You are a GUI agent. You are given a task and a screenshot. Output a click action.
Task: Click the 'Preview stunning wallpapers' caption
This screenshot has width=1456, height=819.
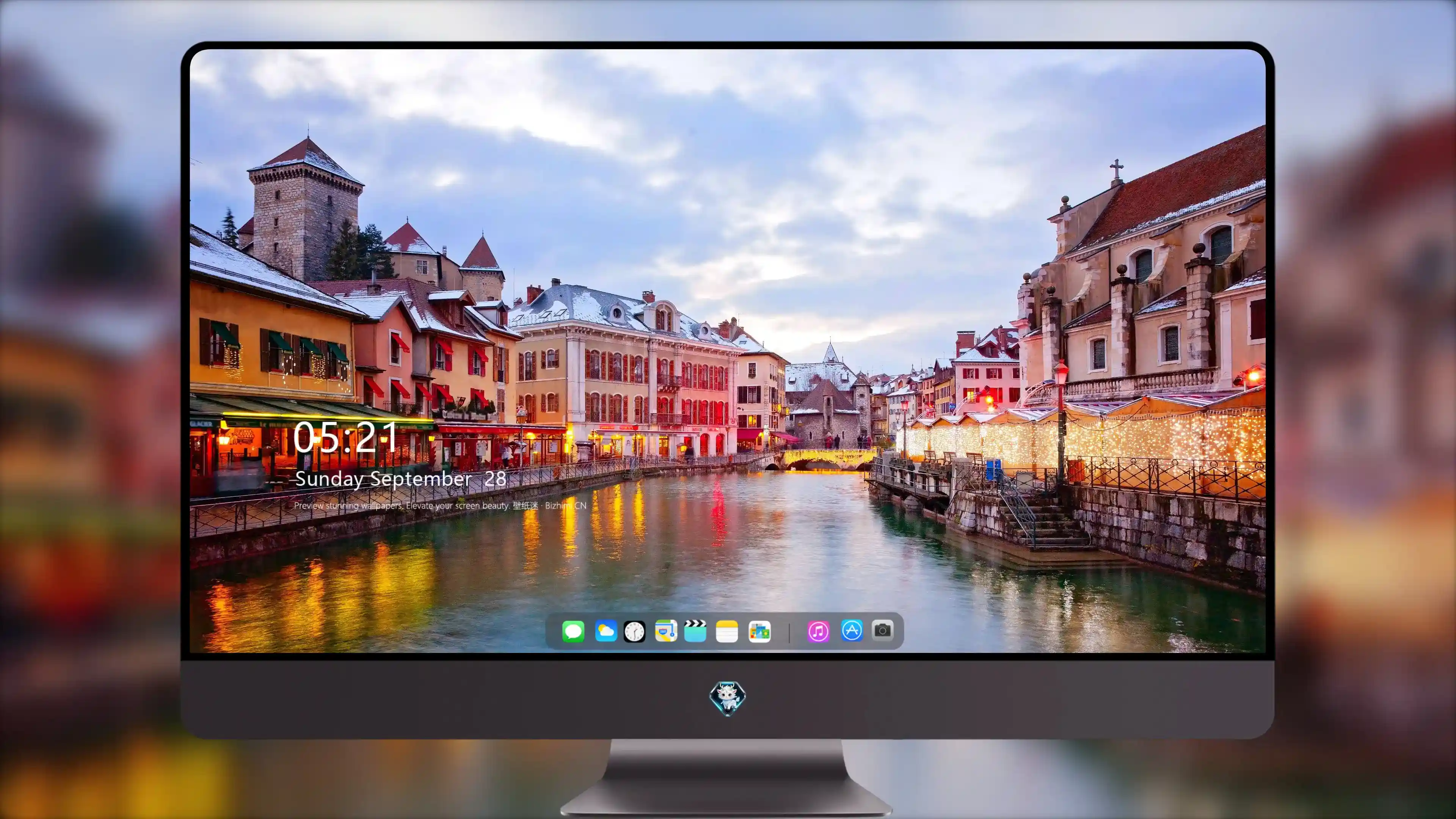(440, 505)
